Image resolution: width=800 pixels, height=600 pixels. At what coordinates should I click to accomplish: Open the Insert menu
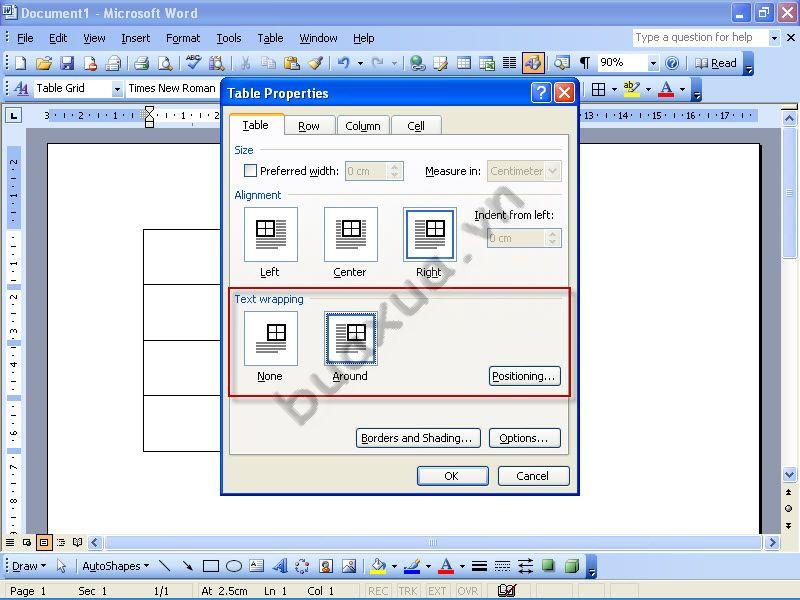135,38
